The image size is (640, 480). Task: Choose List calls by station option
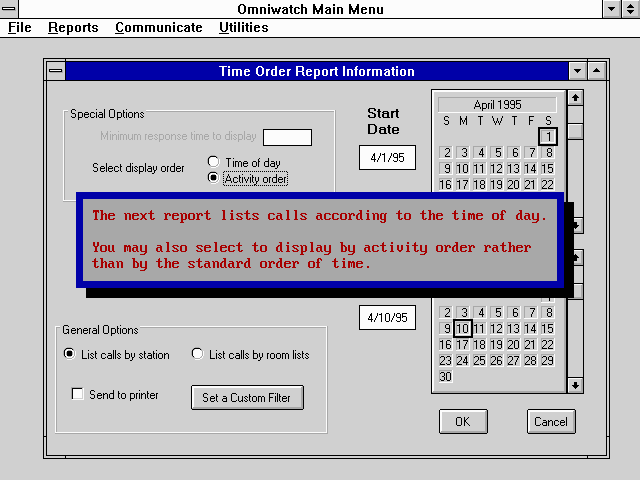click(69, 354)
